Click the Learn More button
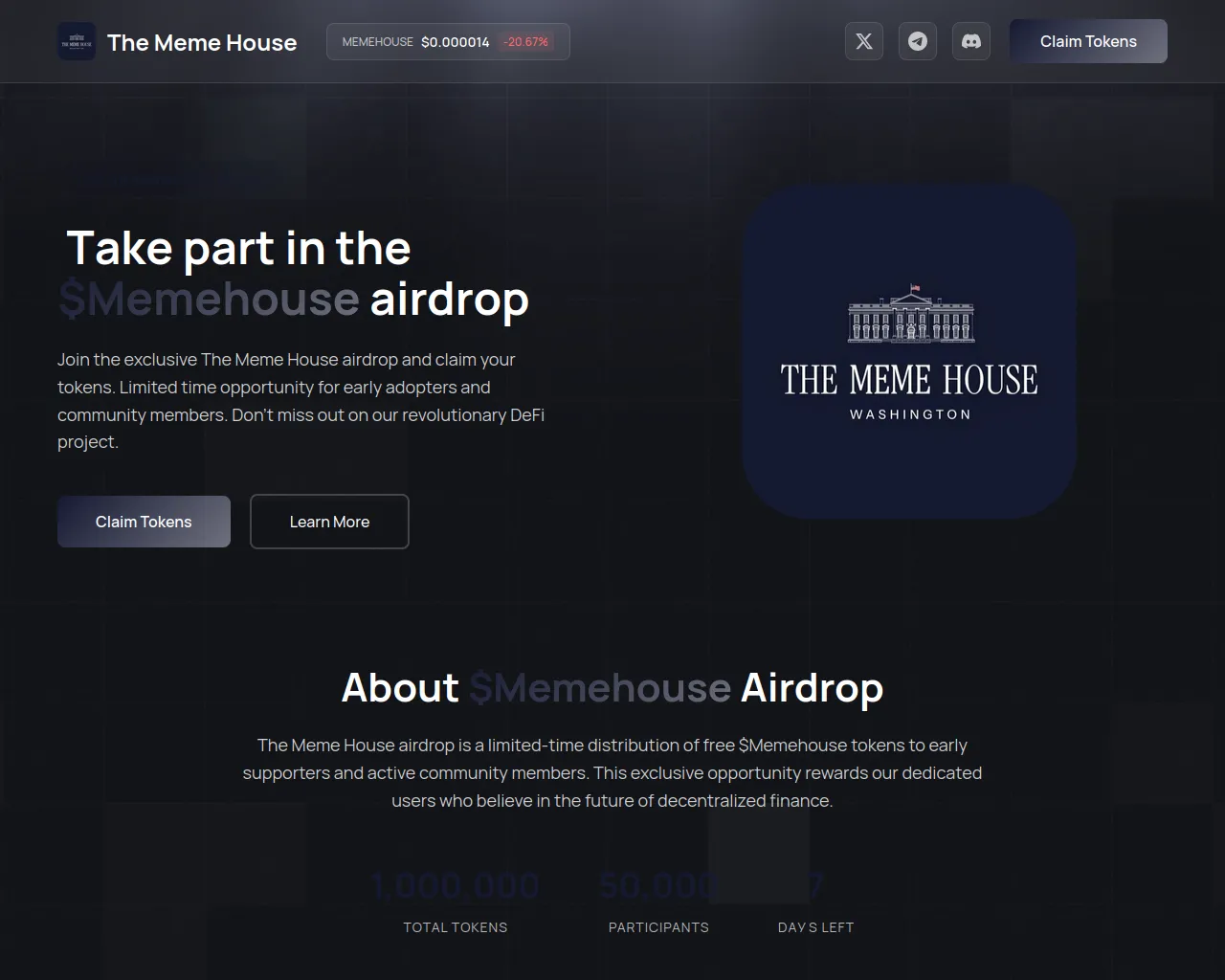 329,522
